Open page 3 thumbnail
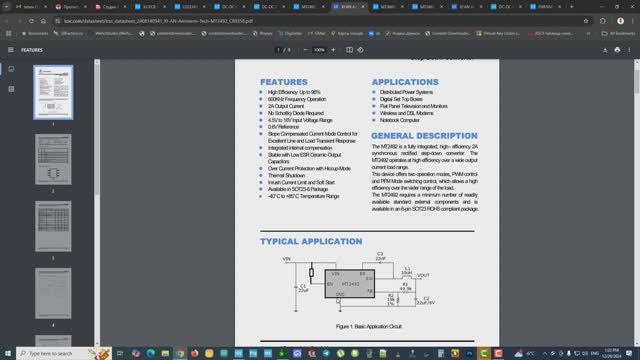Image resolution: width=640 pixels, height=360 pixels. point(53,226)
